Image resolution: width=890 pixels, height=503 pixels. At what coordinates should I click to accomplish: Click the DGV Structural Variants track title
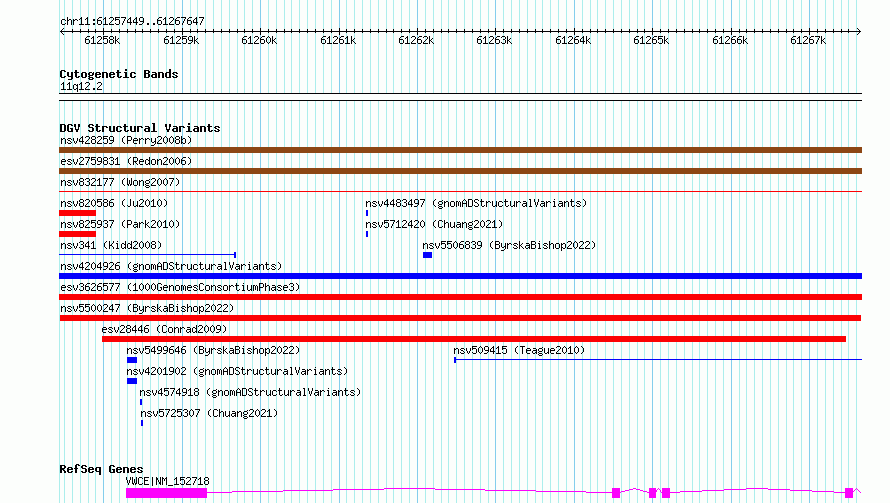pyautogui.click(x=140, y=128)
